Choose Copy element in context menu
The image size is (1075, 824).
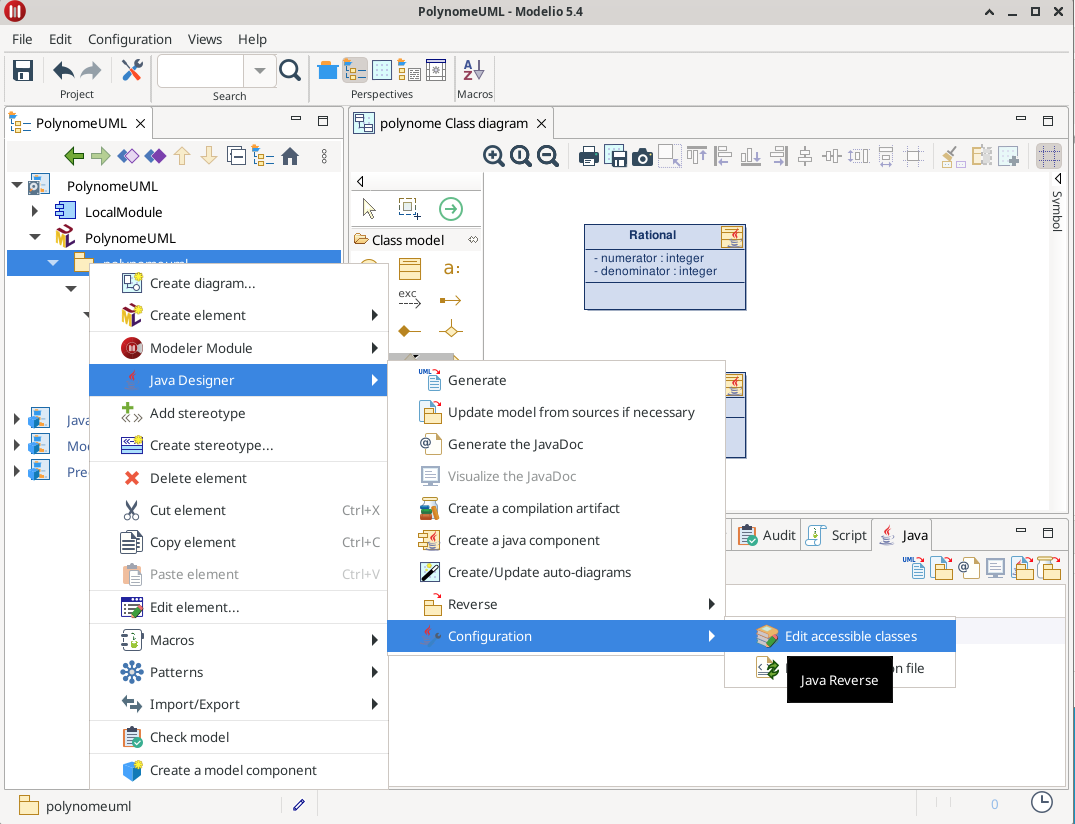tap(239, 542)
